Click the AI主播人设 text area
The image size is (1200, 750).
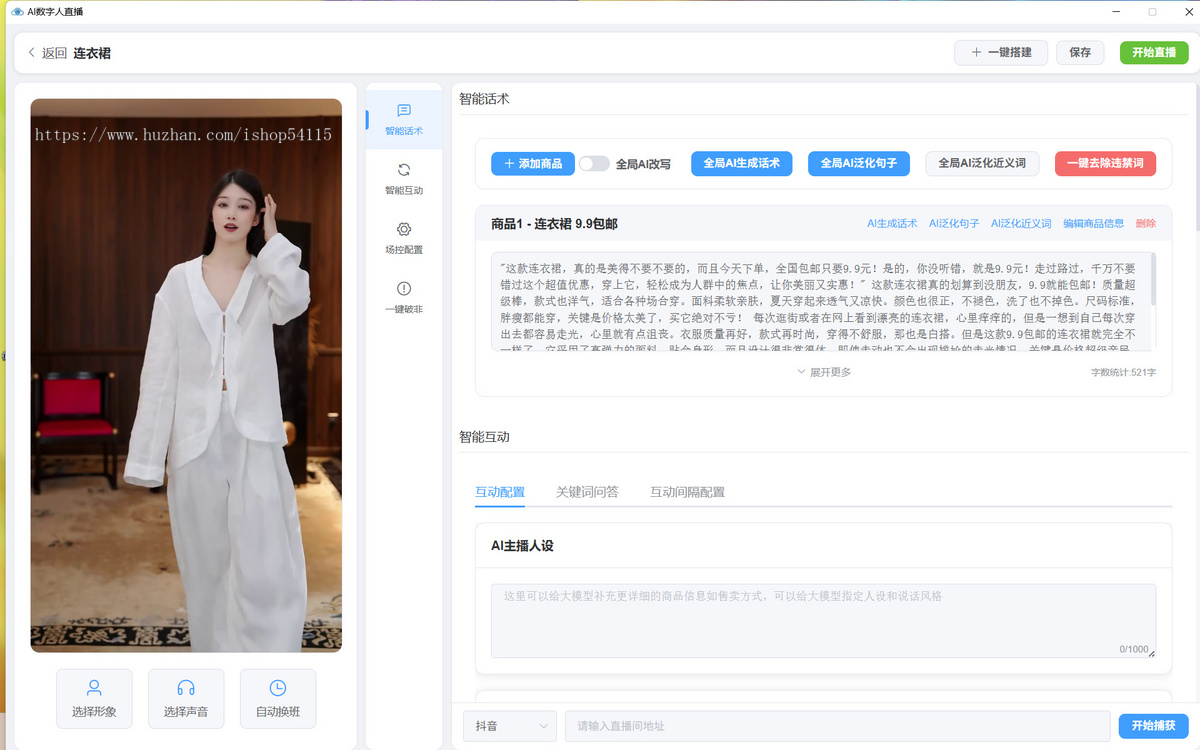[823, 621]
